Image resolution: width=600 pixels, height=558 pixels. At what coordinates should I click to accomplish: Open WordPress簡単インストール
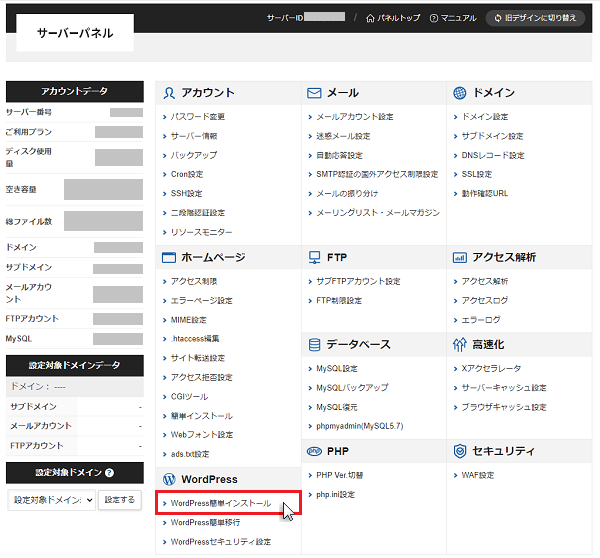pyautogui.click(x=220, y=503)
